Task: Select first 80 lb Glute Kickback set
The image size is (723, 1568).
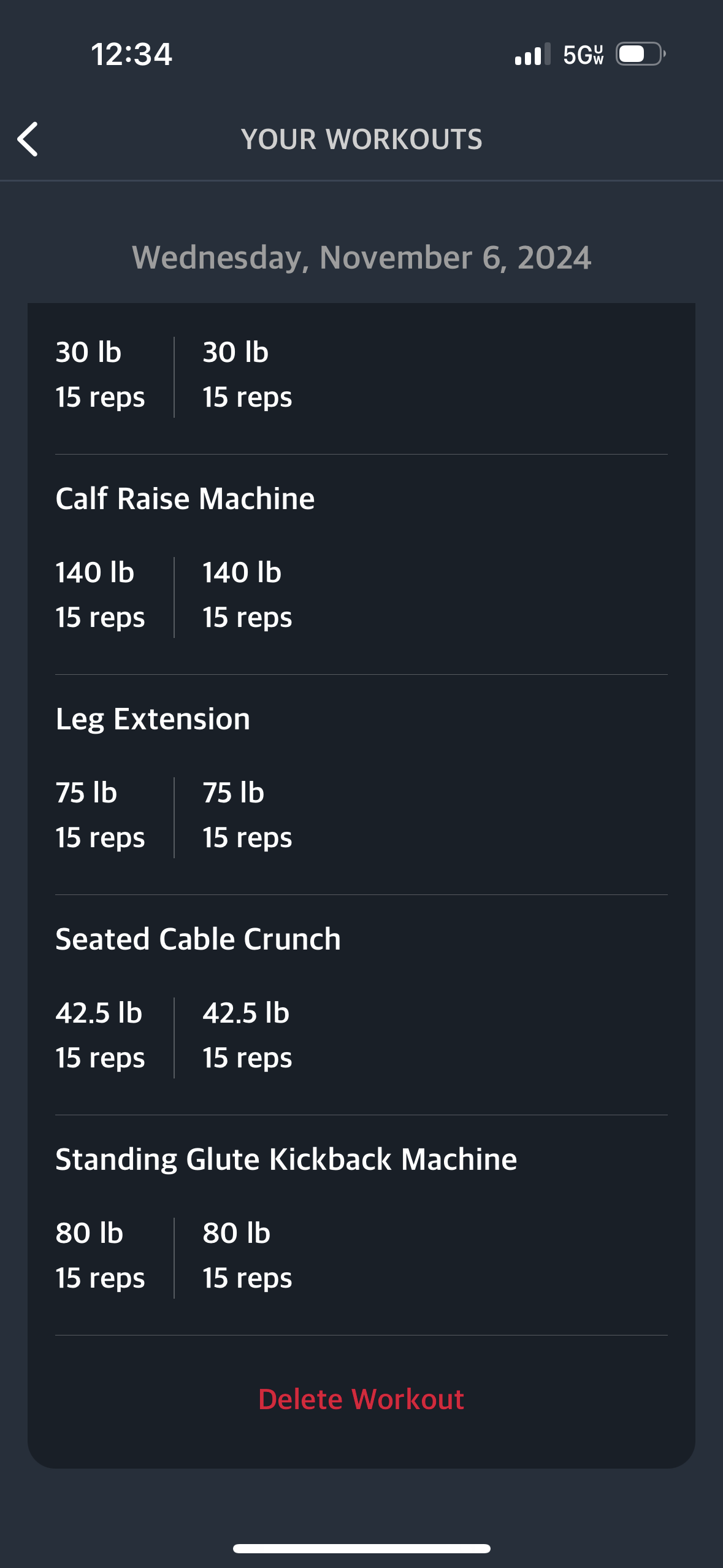Action: 101,1256
